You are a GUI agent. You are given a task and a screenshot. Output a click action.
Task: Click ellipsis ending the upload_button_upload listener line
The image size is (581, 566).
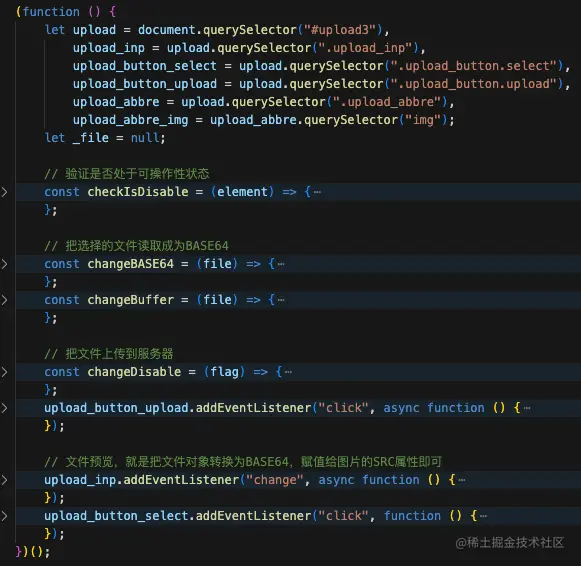[x=527, y=408]
